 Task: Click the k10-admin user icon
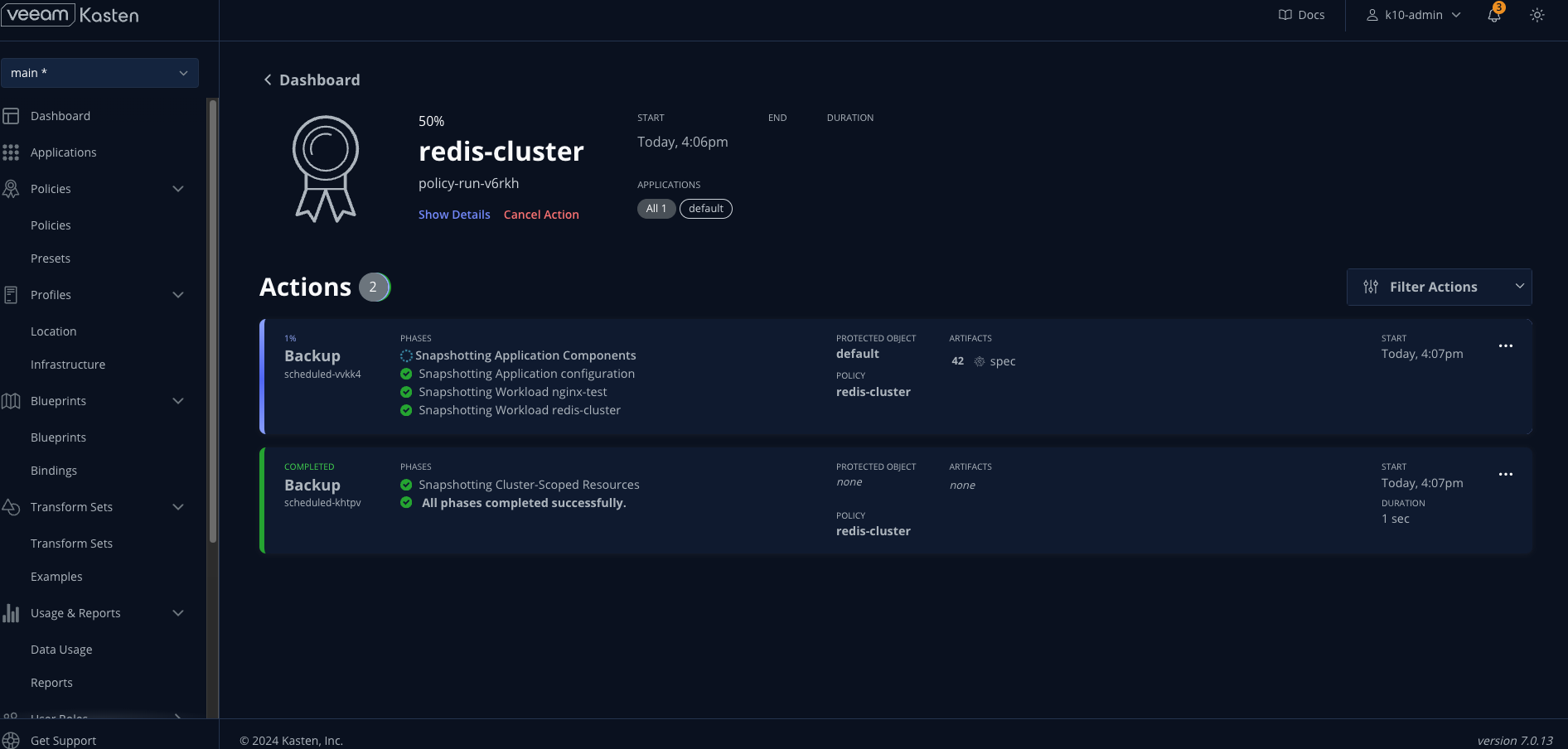click(1372, 15)
